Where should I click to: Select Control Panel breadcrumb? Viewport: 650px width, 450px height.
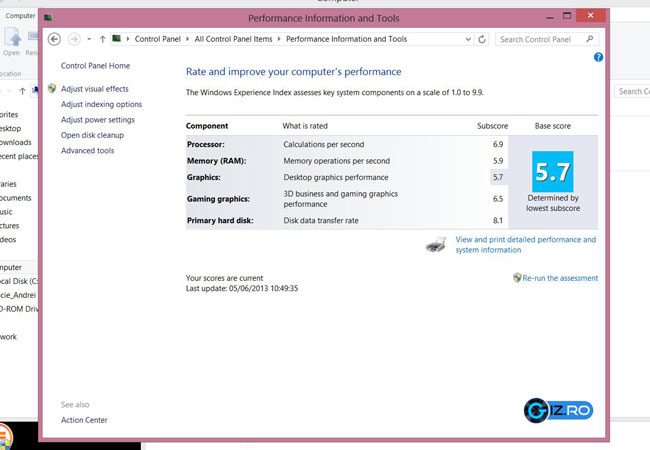pyautogui.click(x=158, y=39)
